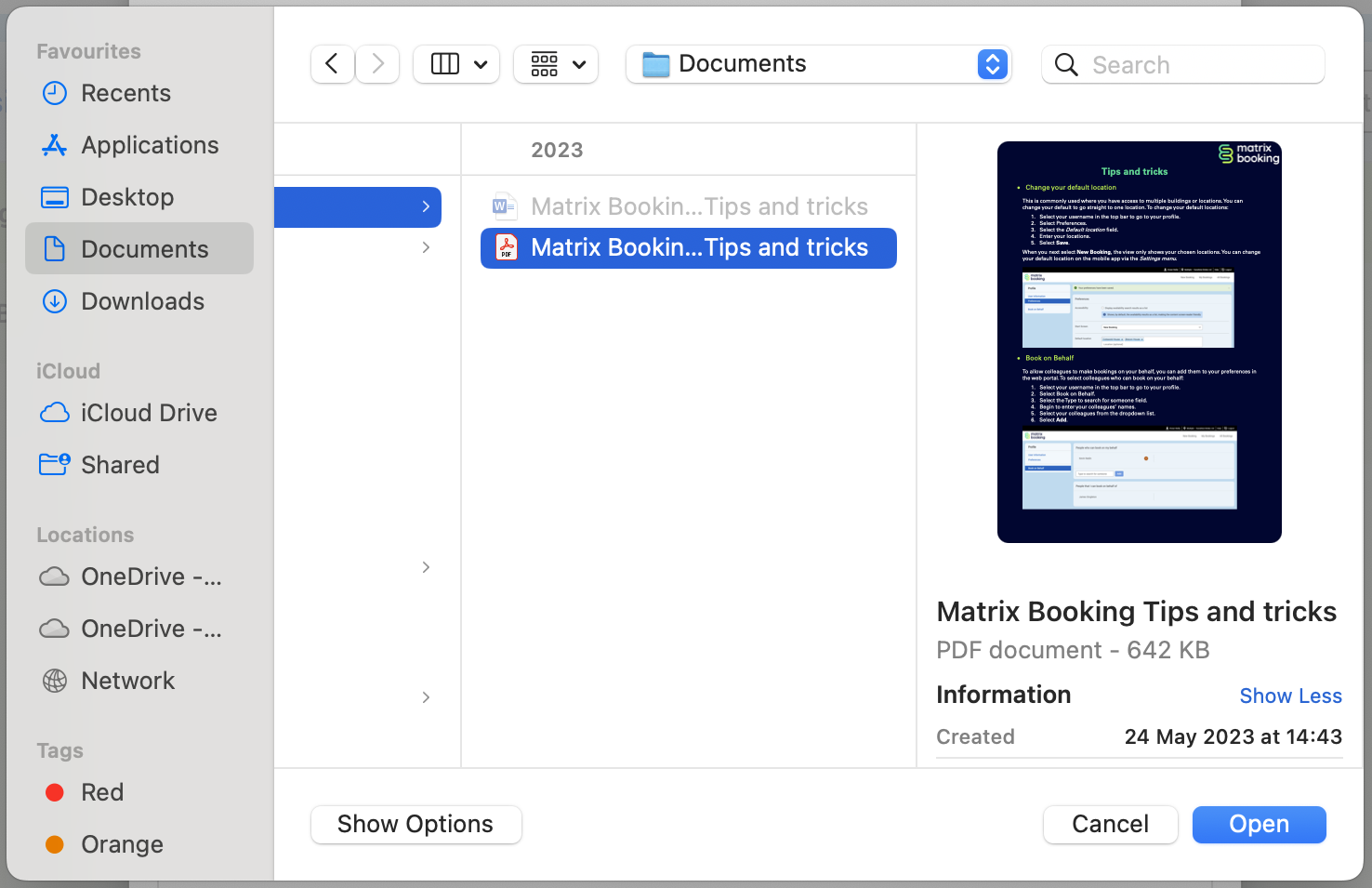1372x888 pixels.
Task: Click the Open button
Action: tap(1259, 825)
